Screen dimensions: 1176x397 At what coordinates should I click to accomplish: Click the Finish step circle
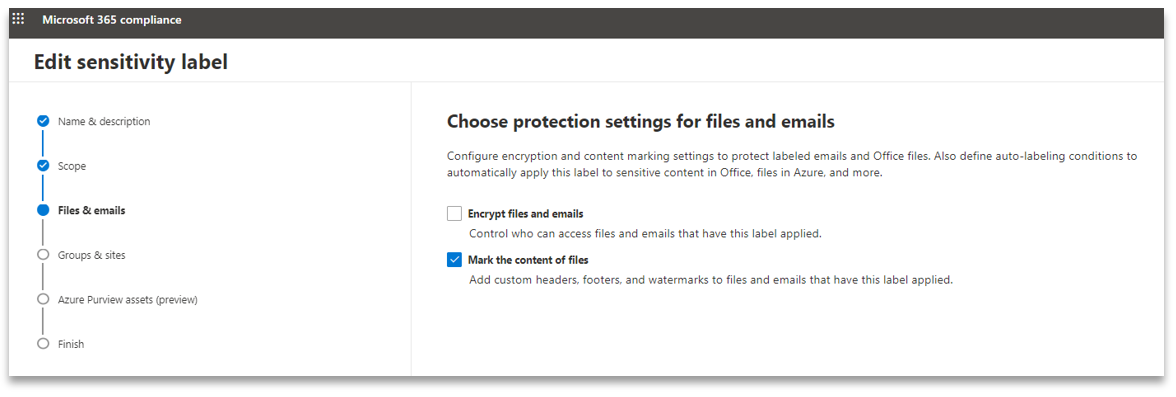(43, 344)
